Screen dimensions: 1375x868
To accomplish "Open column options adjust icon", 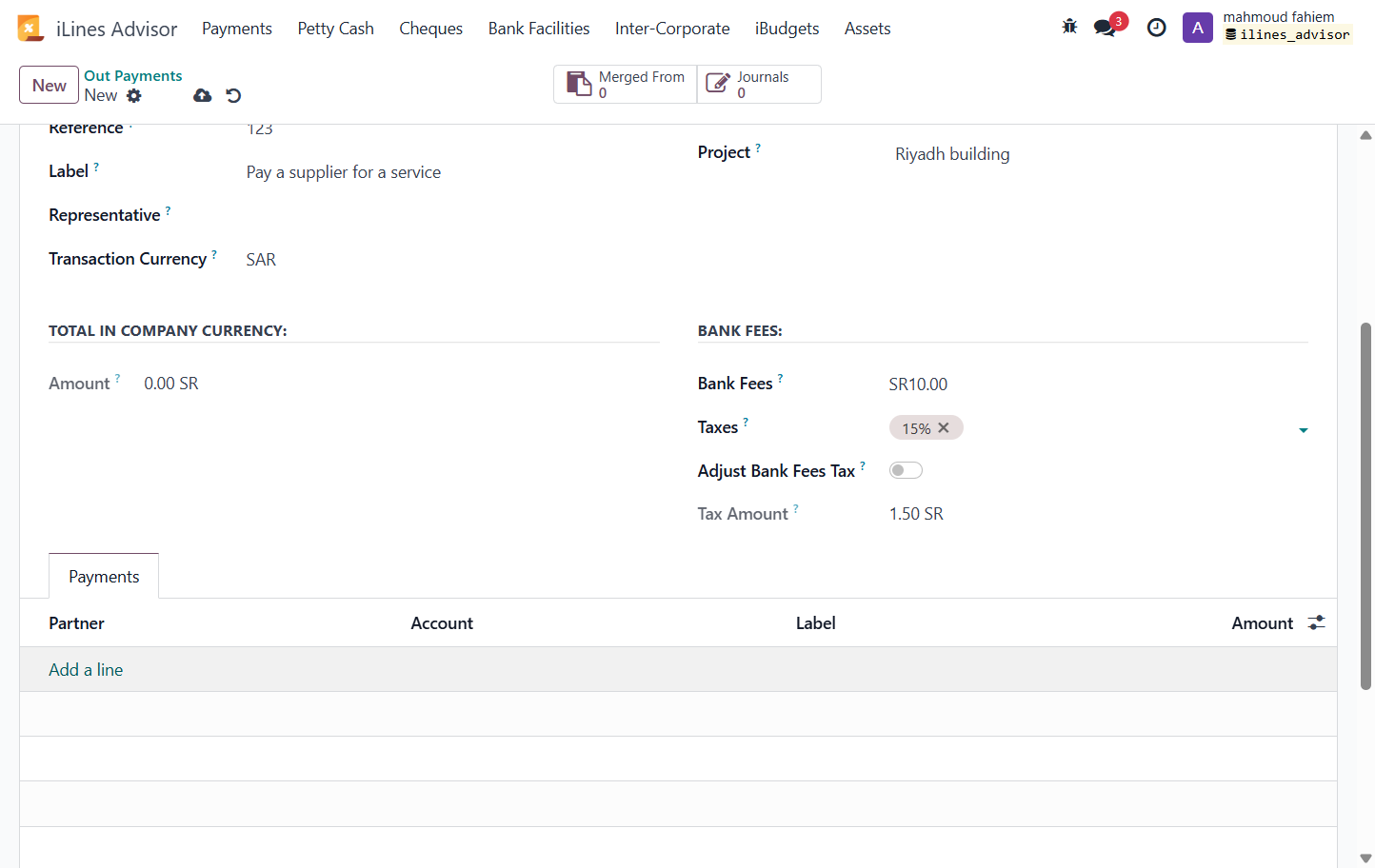I will pos(1316,622).
